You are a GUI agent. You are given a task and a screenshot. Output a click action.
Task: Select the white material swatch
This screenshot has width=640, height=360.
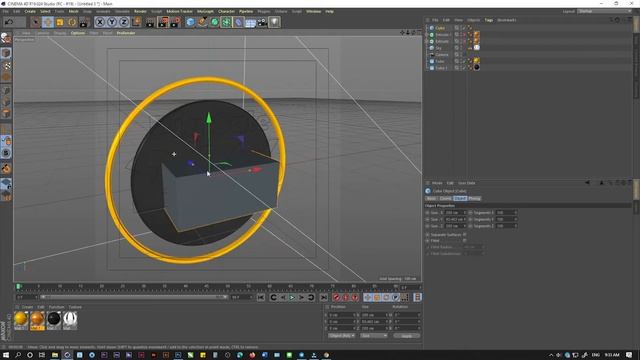click(70, 320)
